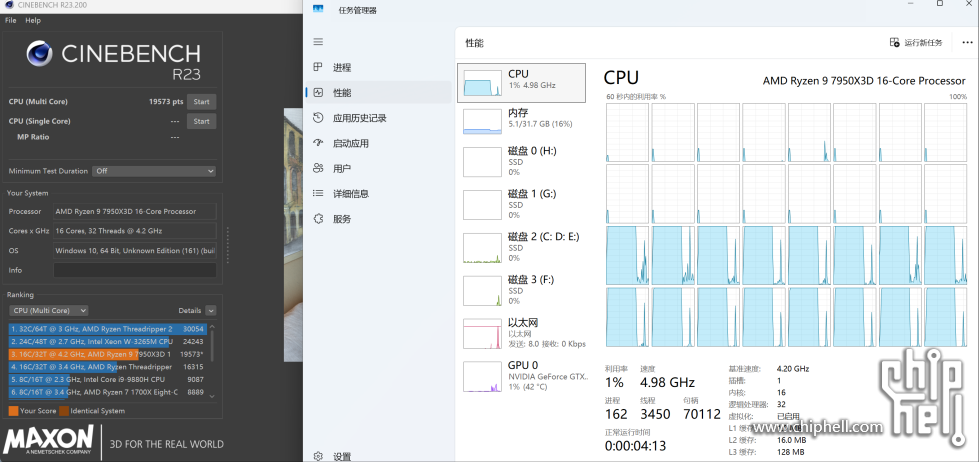This screenshot has height=462, width=979.
Task: Click Run new task (运行新任务)
Action: (x=916, y=42)
